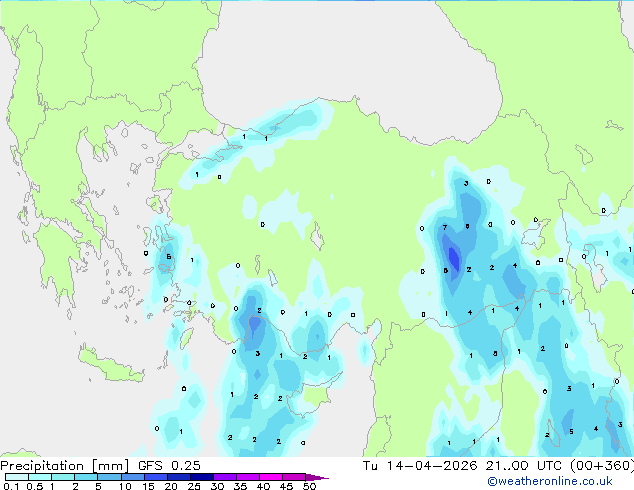634x490 pixels.
Task: Pick the legend swatch between 2 and 5
Action: coord(86,477)
